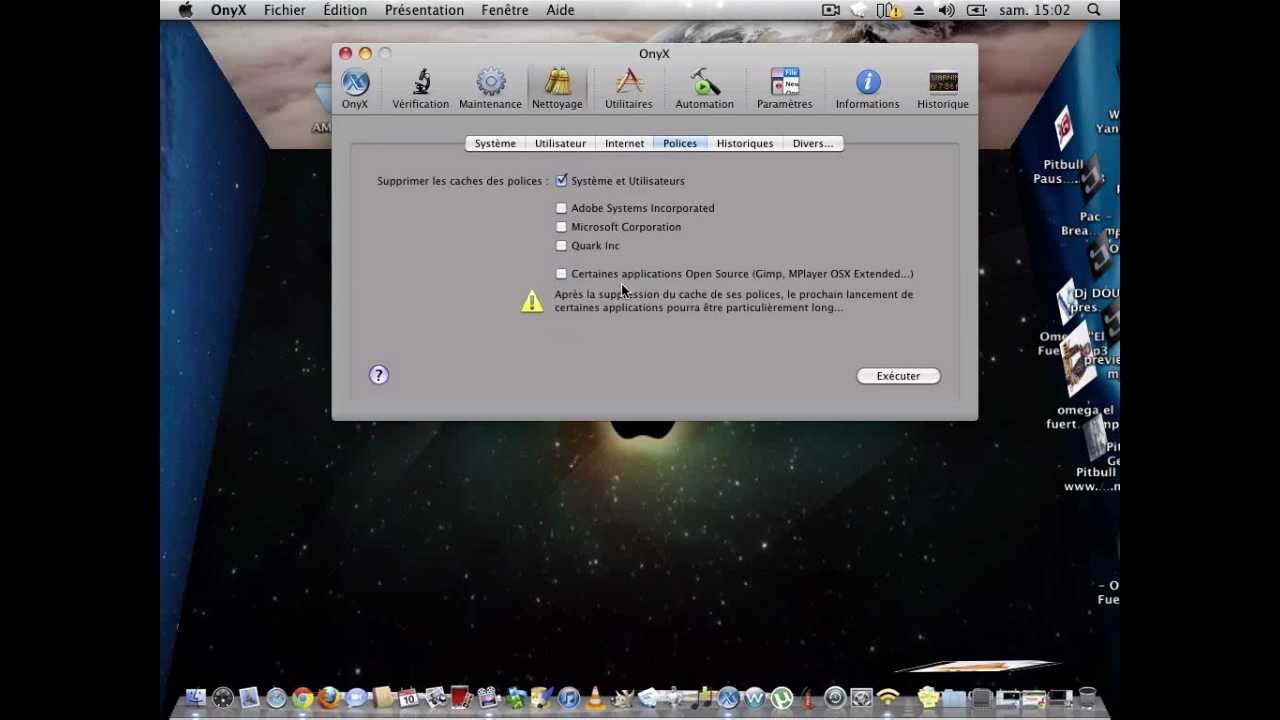Open iCal calendar icon in Dock
This screenshot has height=720, width=1280.
[x=408, y=698]
